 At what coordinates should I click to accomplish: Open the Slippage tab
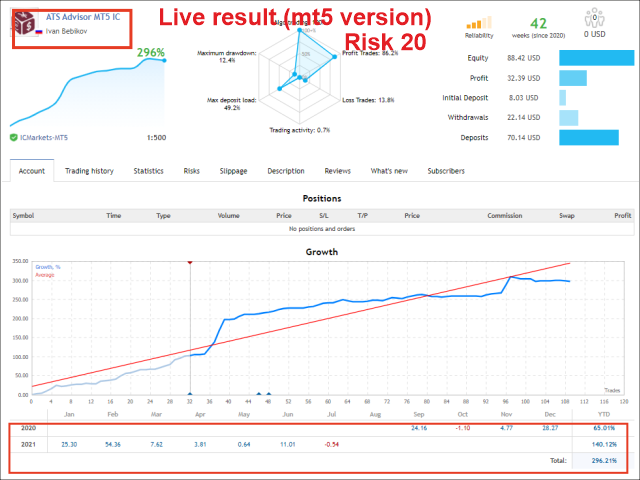233,171
